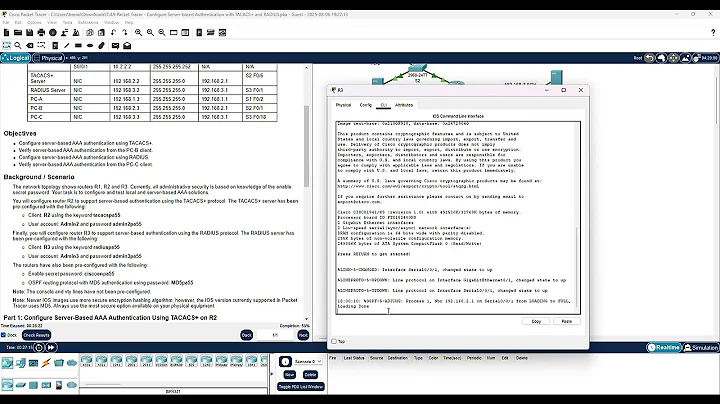Image resolution: width=720 pixels, height=404 pixels.
Task: Choose the Draw Ellipse tool
Action: [x=90, y=45]
